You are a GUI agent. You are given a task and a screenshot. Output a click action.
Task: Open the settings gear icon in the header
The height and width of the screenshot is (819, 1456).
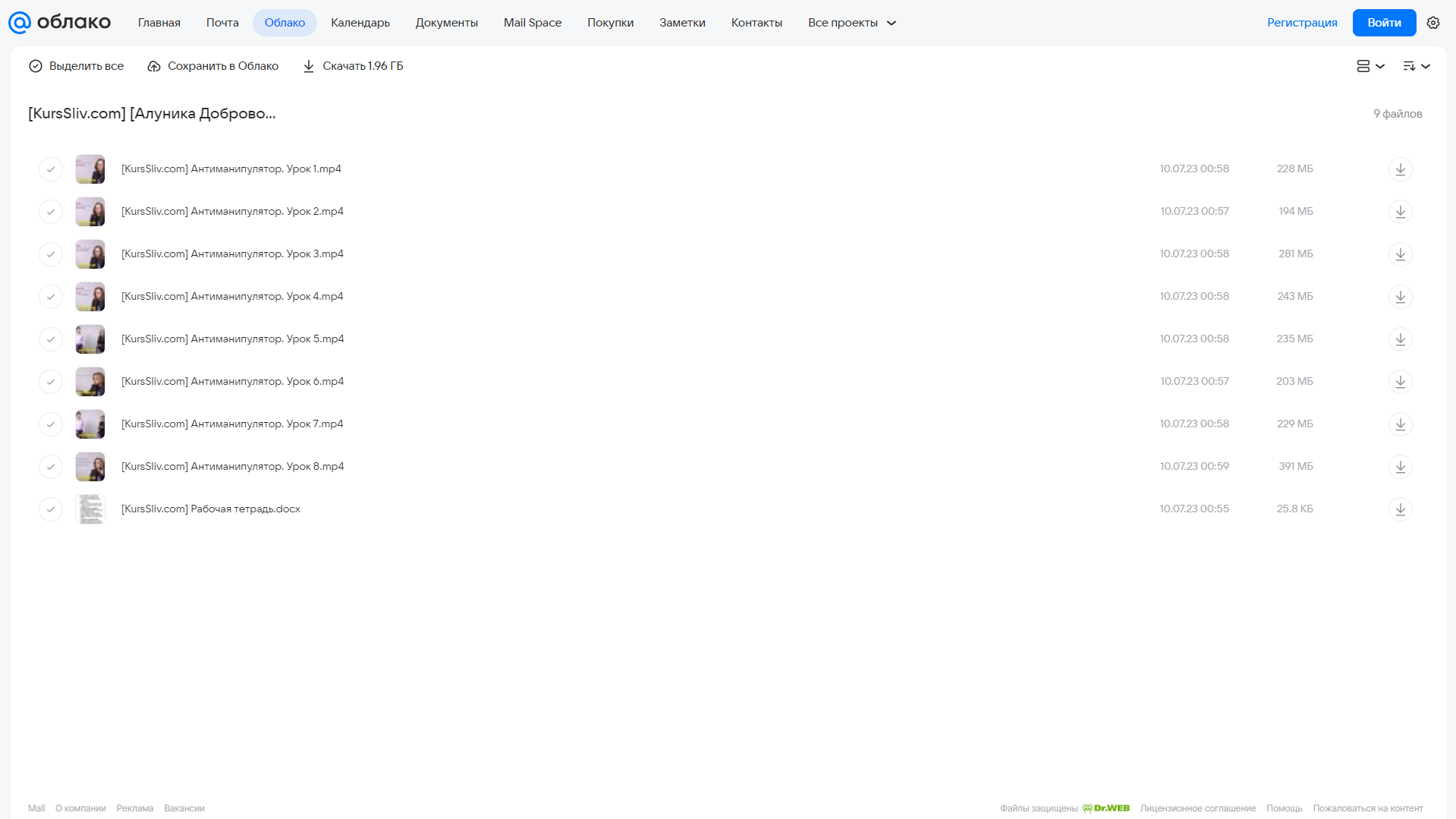(x=1433, y=23)
